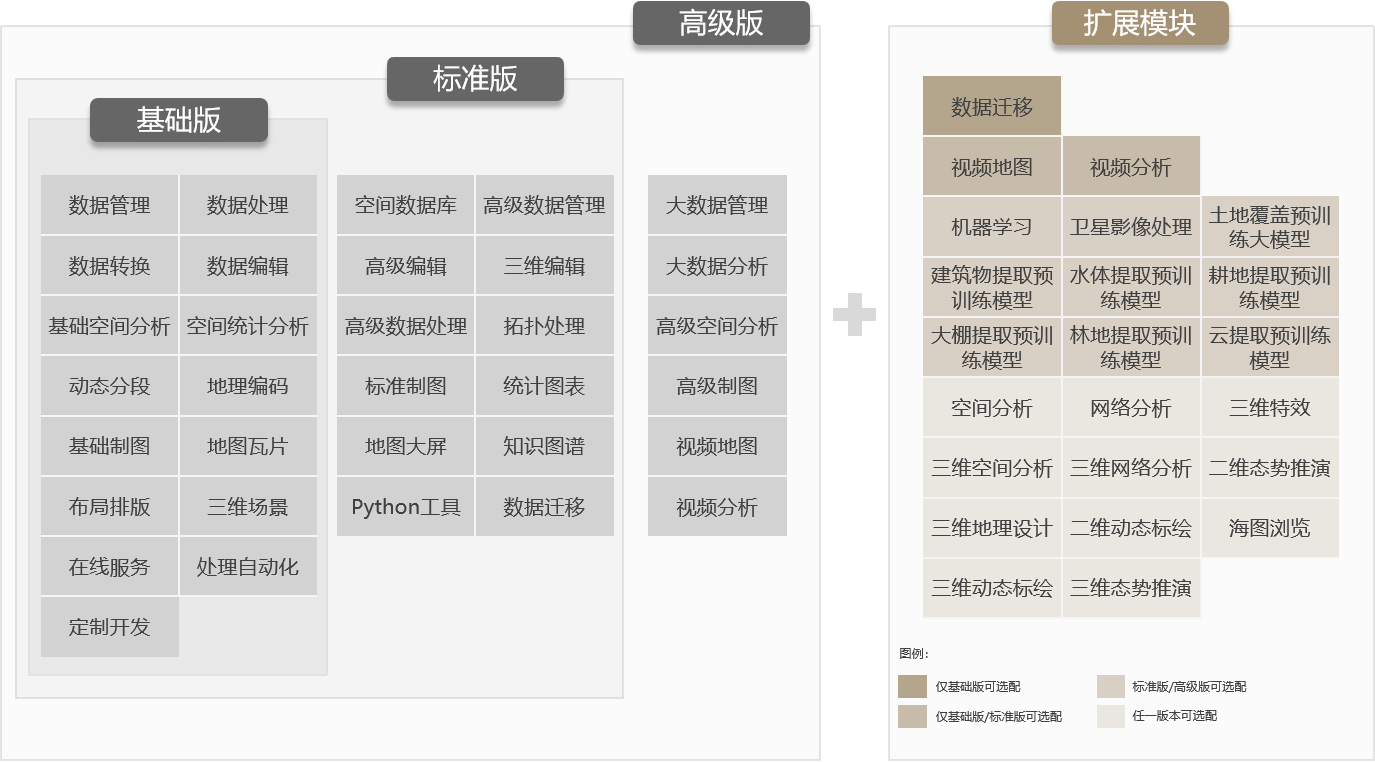Screen dimensions: 1375x762
Task: Select the 大数据分析 tile
Action: click(717, 266)
